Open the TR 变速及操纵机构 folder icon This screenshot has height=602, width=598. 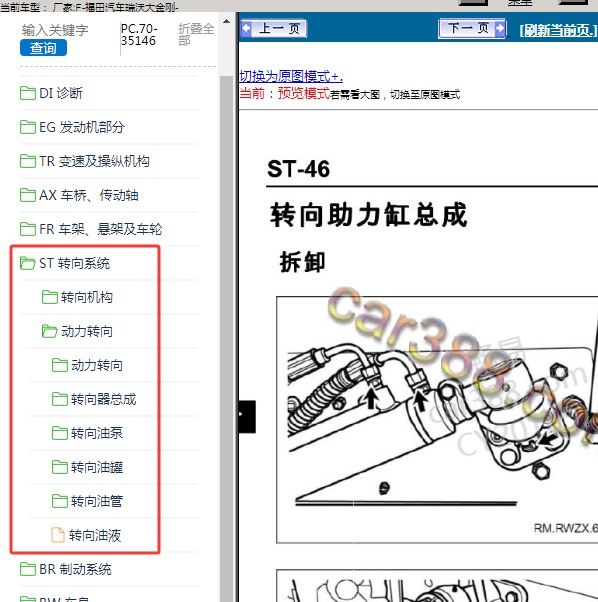click(x=28, y=161)
